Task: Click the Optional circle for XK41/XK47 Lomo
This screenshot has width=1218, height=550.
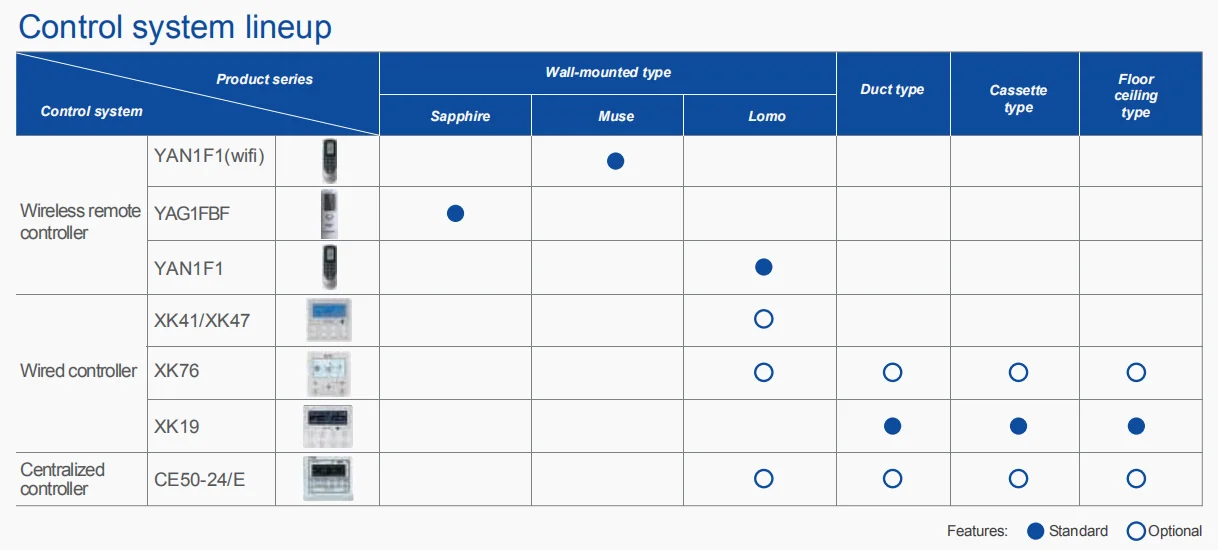Action: [763, 320]
